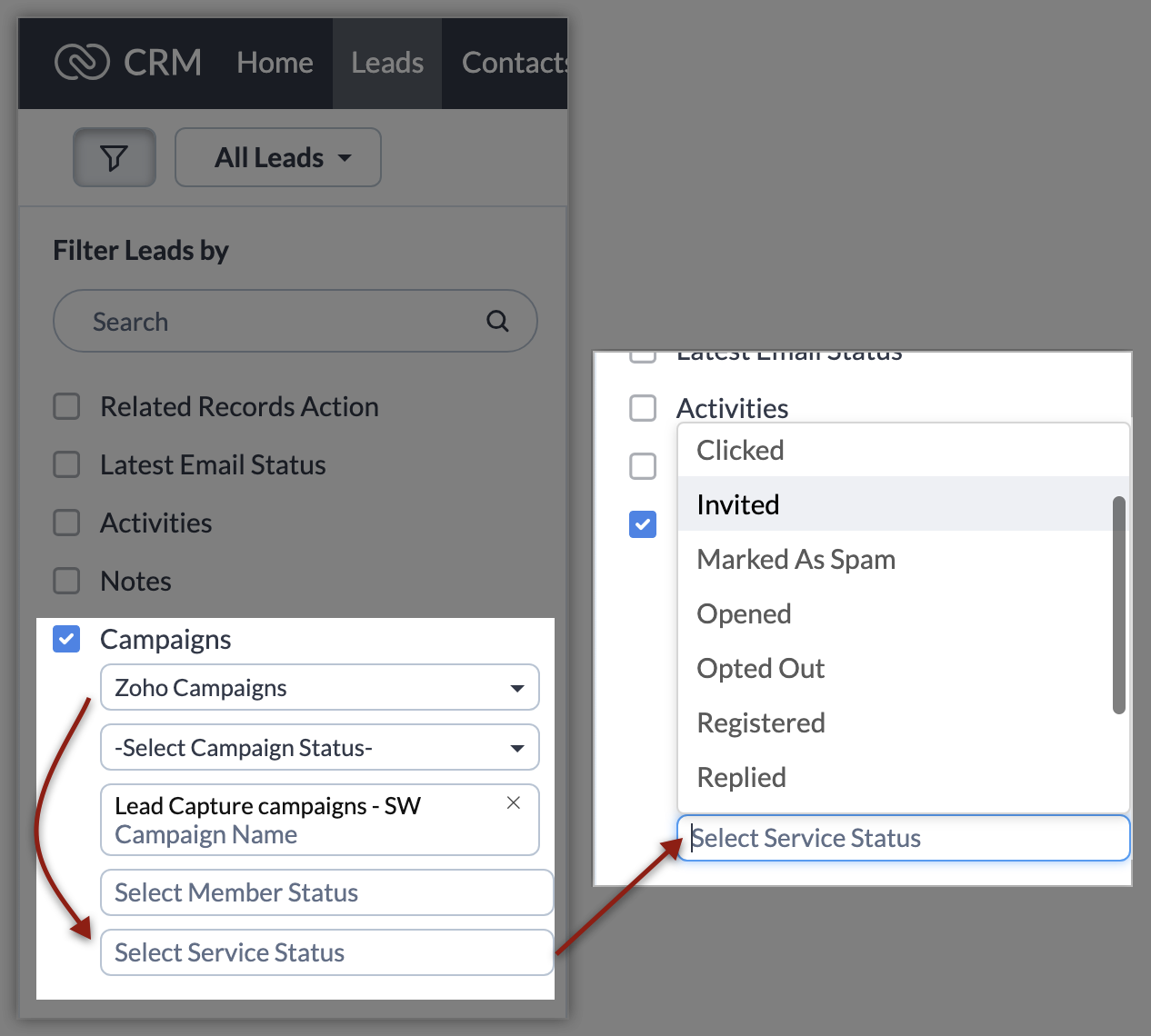Uncheck the blue checked box in inset panel

click(643, 524)
